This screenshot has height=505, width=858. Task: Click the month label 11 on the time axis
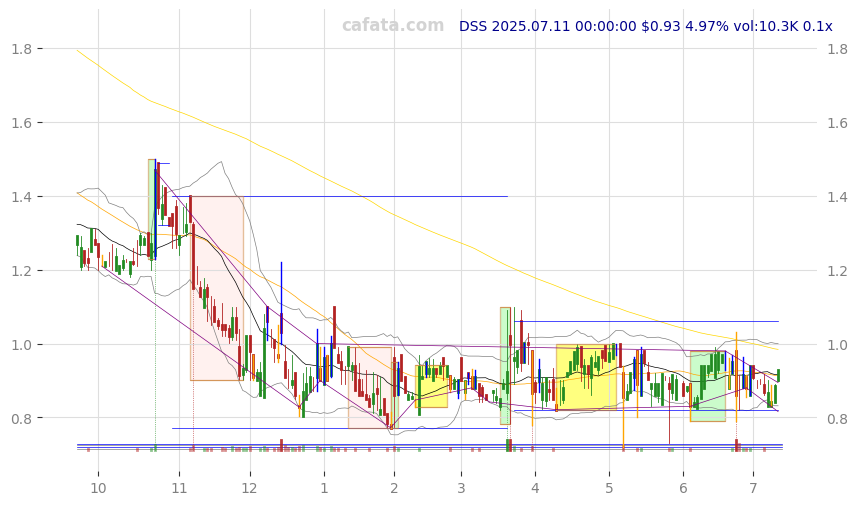tap(179, 488)
